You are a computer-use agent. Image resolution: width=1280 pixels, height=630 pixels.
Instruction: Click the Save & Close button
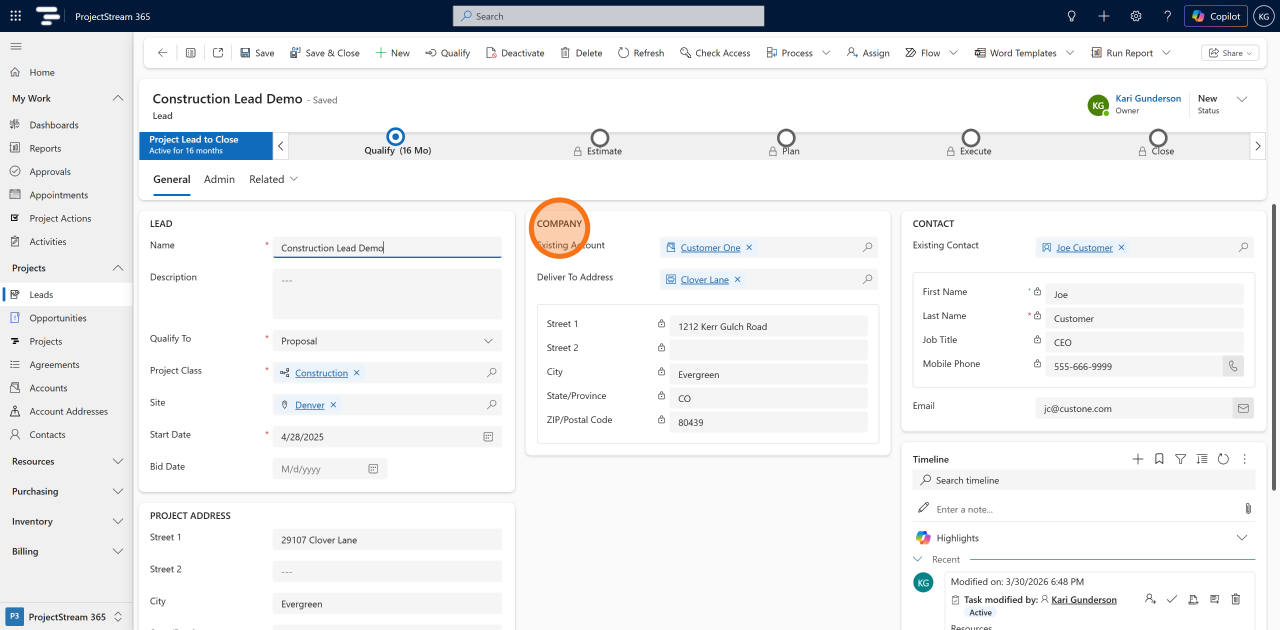point(324,53)
